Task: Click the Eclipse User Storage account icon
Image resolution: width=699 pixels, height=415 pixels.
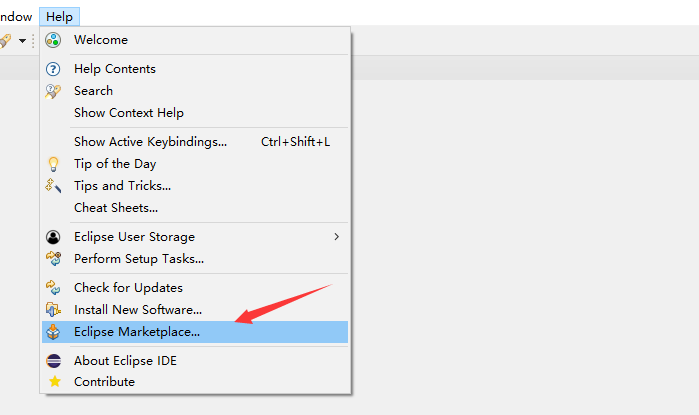Action: click(x=53, y=237)
